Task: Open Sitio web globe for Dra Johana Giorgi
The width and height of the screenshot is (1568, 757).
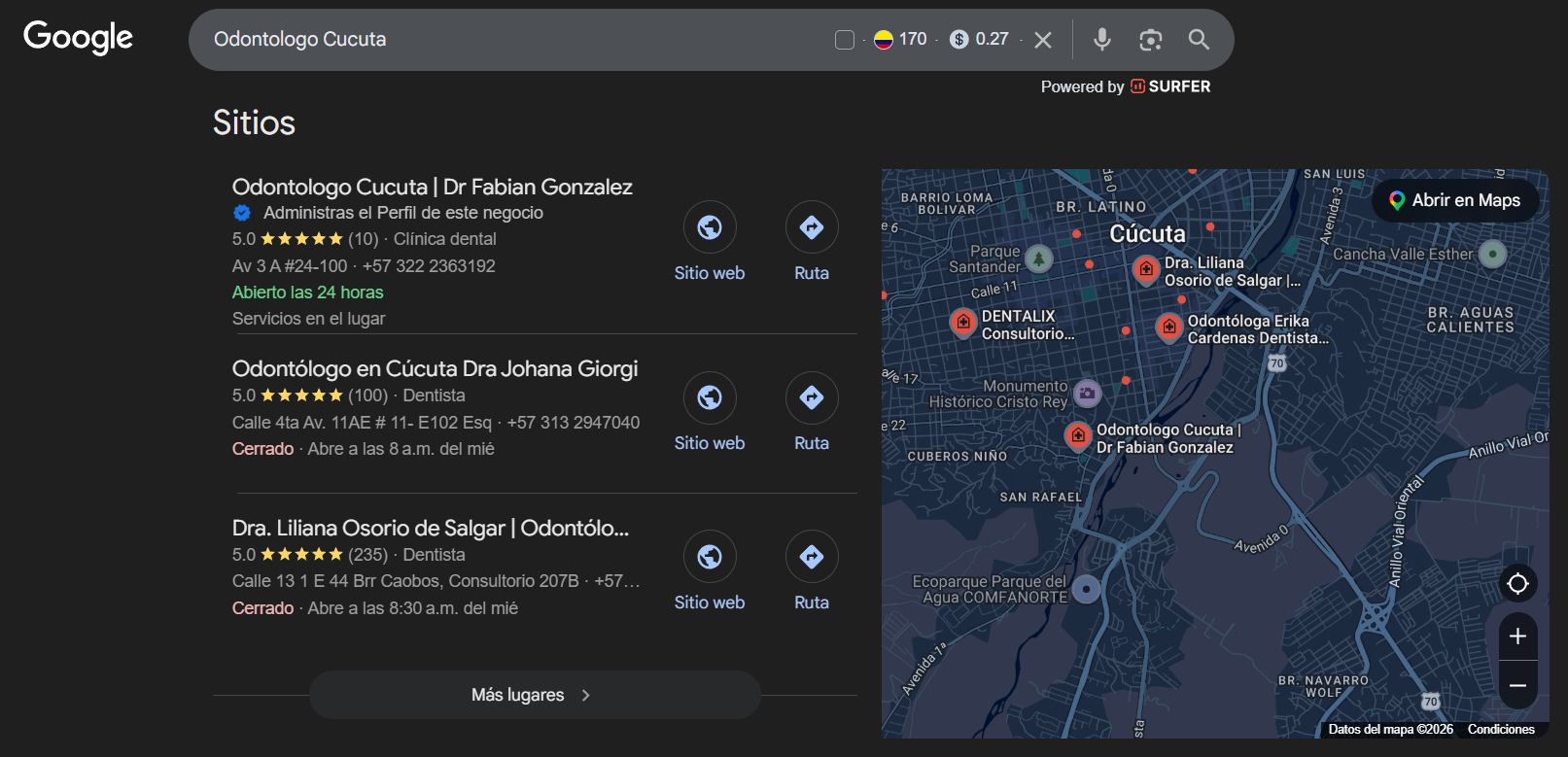Action: coord(710,397)
